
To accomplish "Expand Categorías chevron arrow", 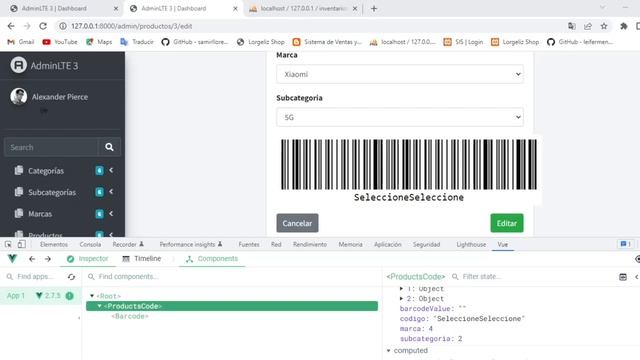I will [111, 170].
